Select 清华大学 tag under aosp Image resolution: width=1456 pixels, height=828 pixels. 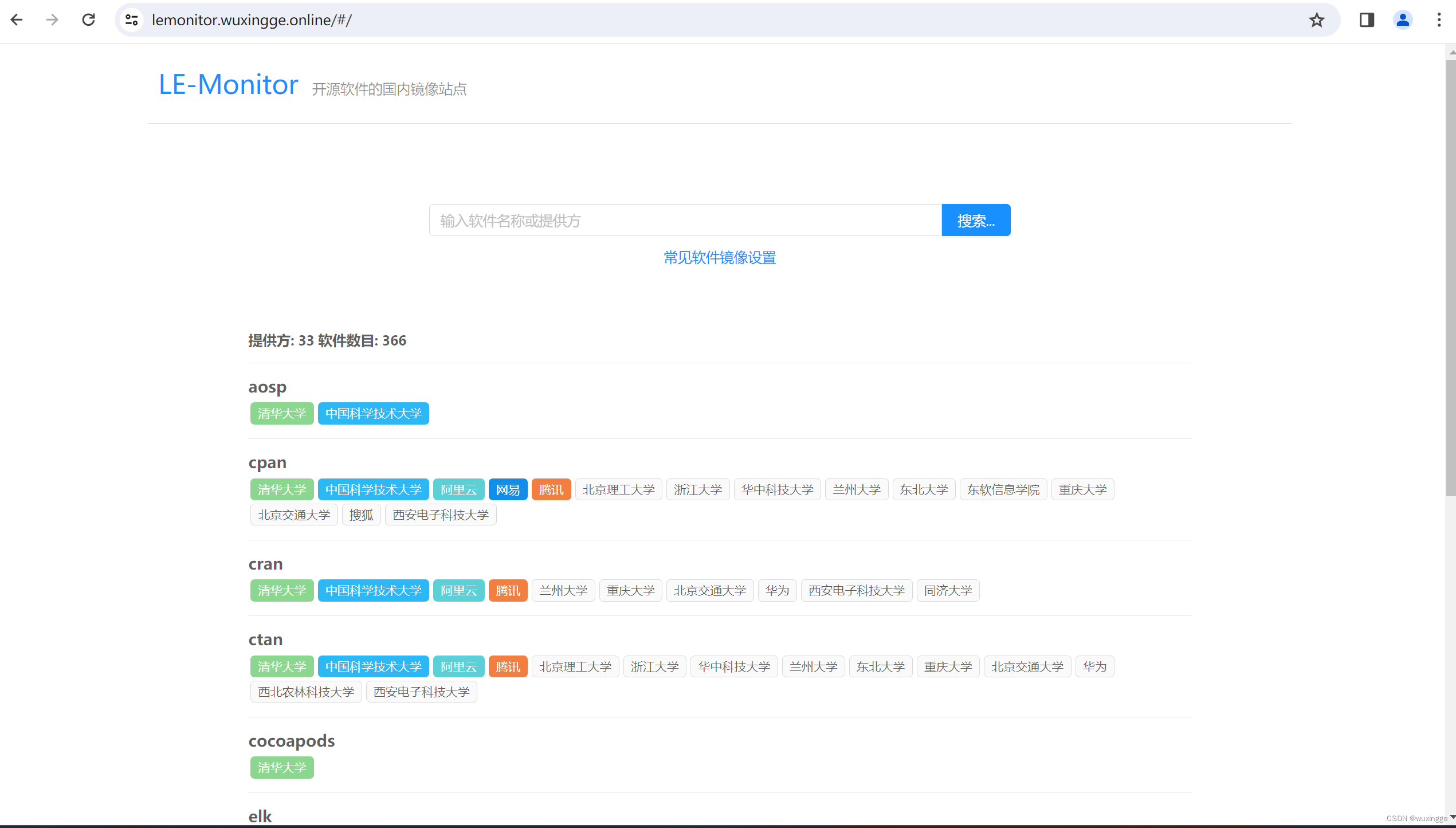(x=282, y=414)
